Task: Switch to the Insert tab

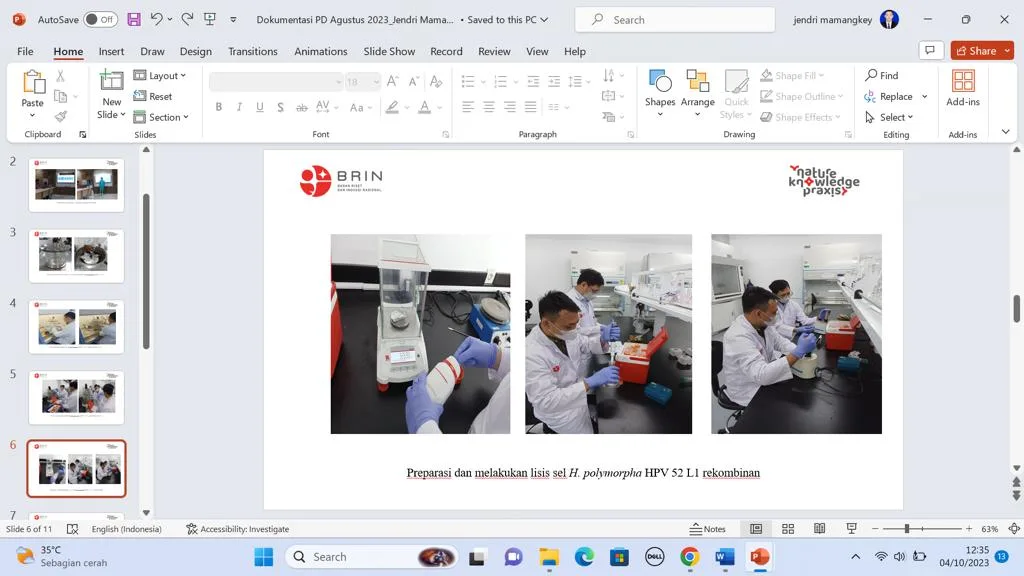Action: coord(111,51)
